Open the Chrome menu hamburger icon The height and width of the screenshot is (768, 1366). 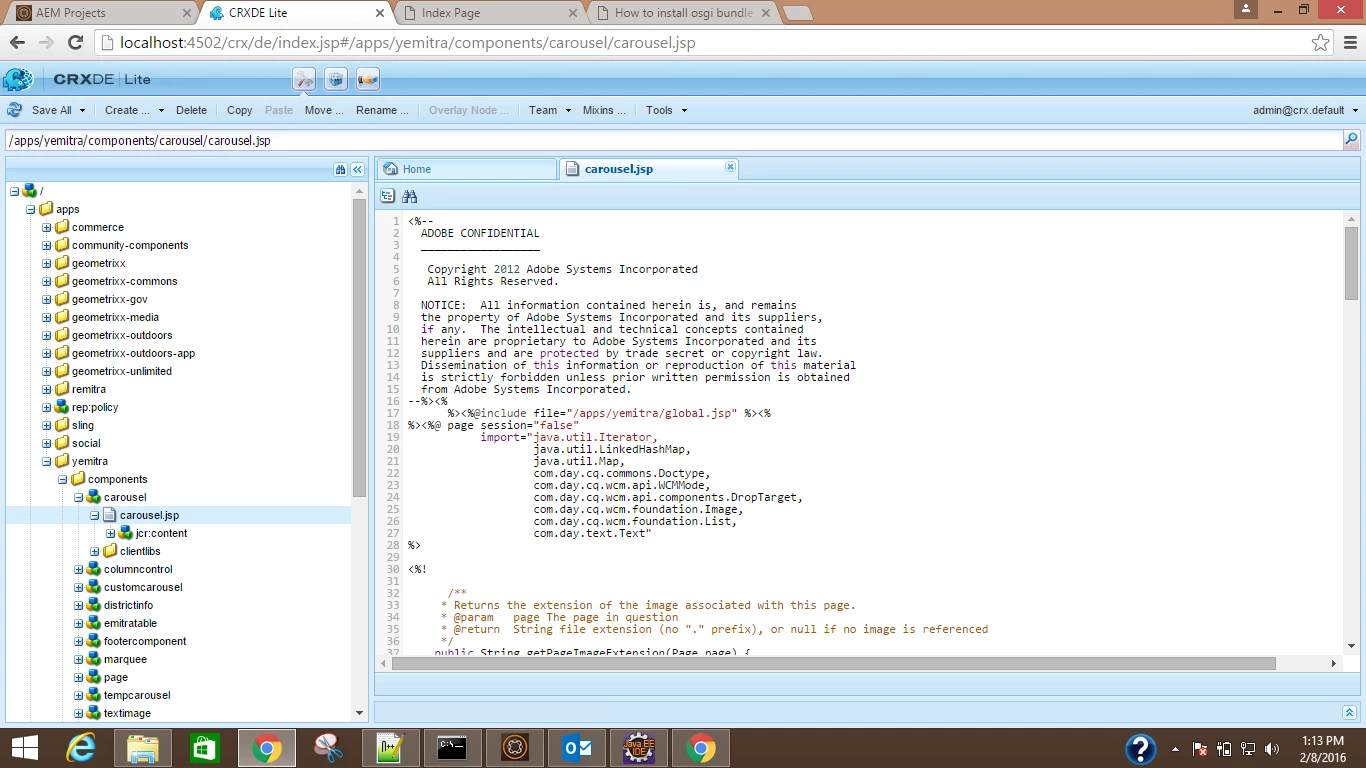[x=1349, y=43]
